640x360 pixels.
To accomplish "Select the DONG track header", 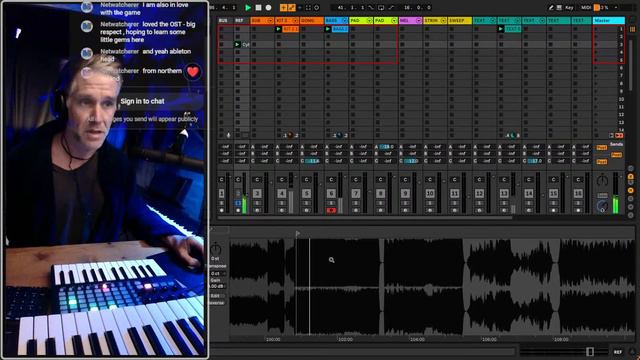I will point(311,20).
